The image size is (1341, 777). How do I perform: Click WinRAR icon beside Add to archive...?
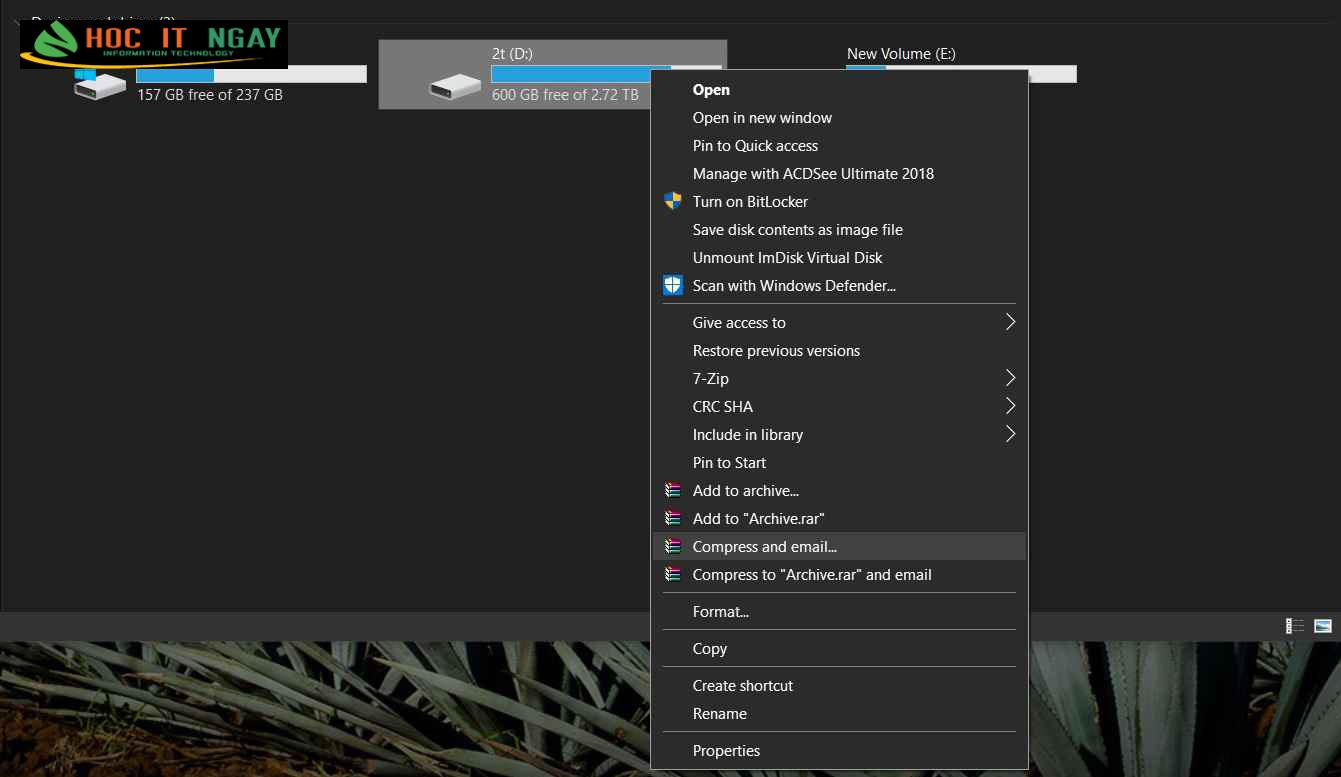point(673,491)
